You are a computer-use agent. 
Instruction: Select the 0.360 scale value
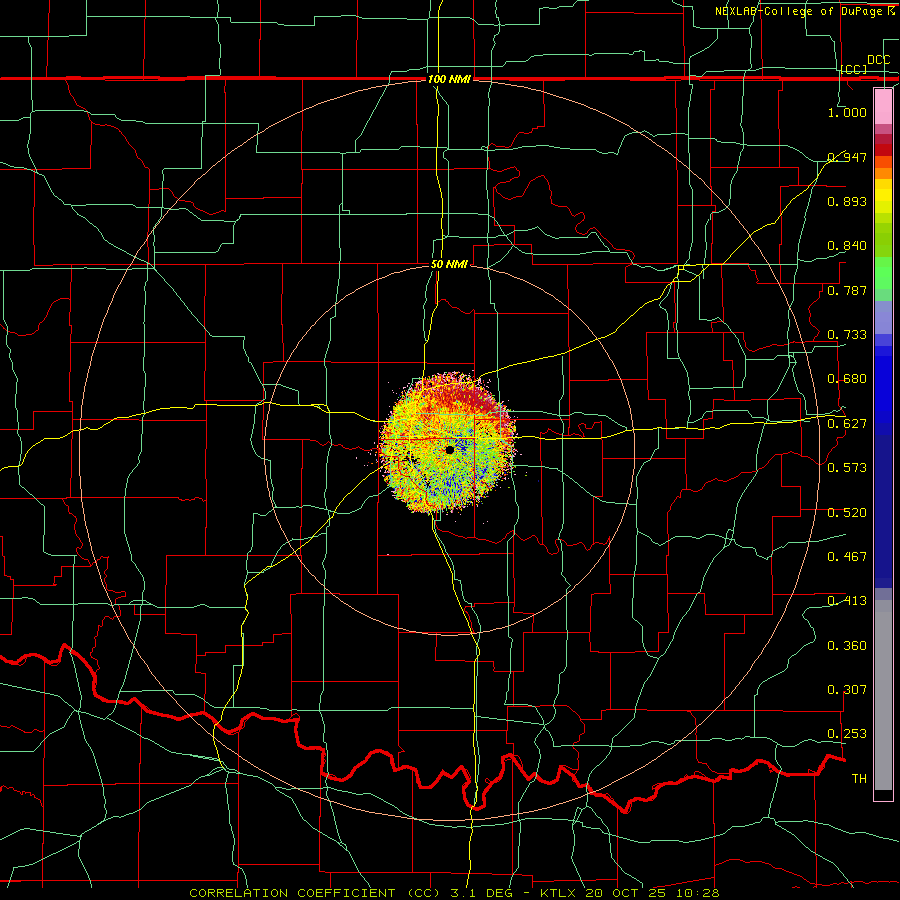coord(847,646)
